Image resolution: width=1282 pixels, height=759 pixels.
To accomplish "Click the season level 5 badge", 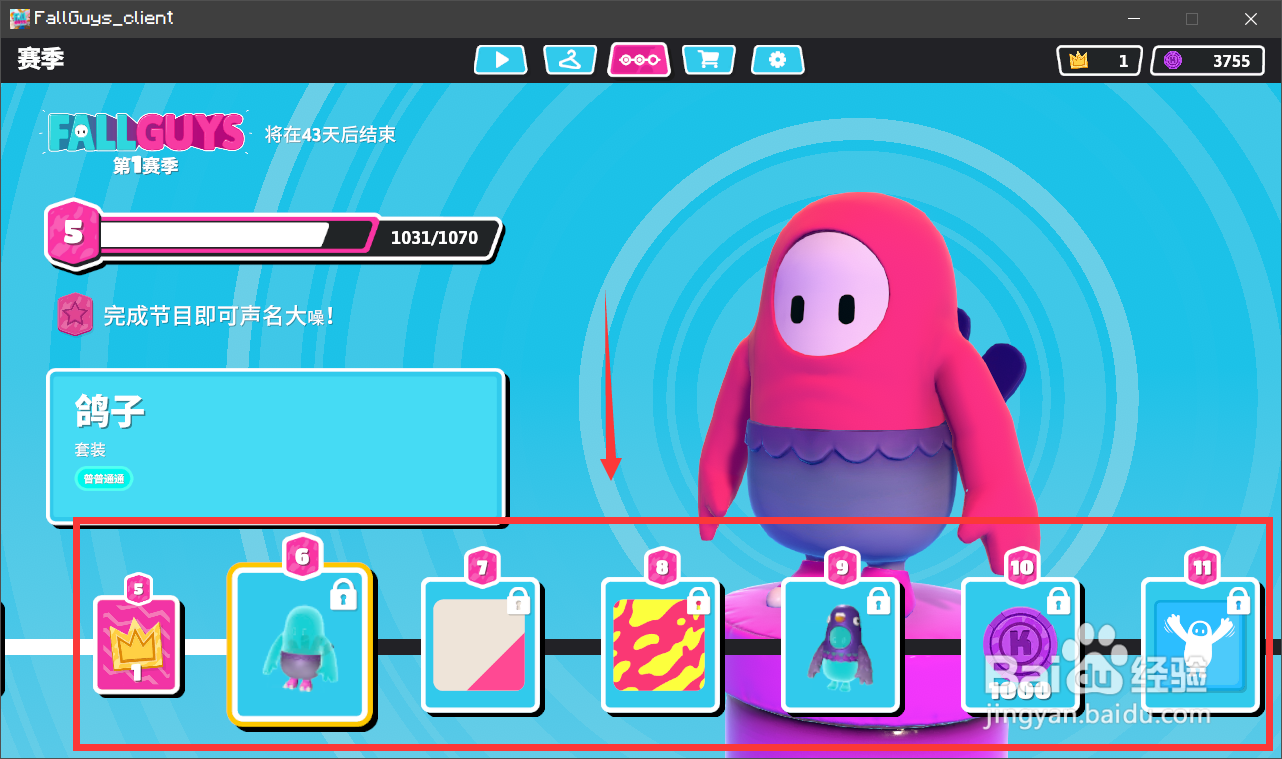I will click(x=73, y=234).
